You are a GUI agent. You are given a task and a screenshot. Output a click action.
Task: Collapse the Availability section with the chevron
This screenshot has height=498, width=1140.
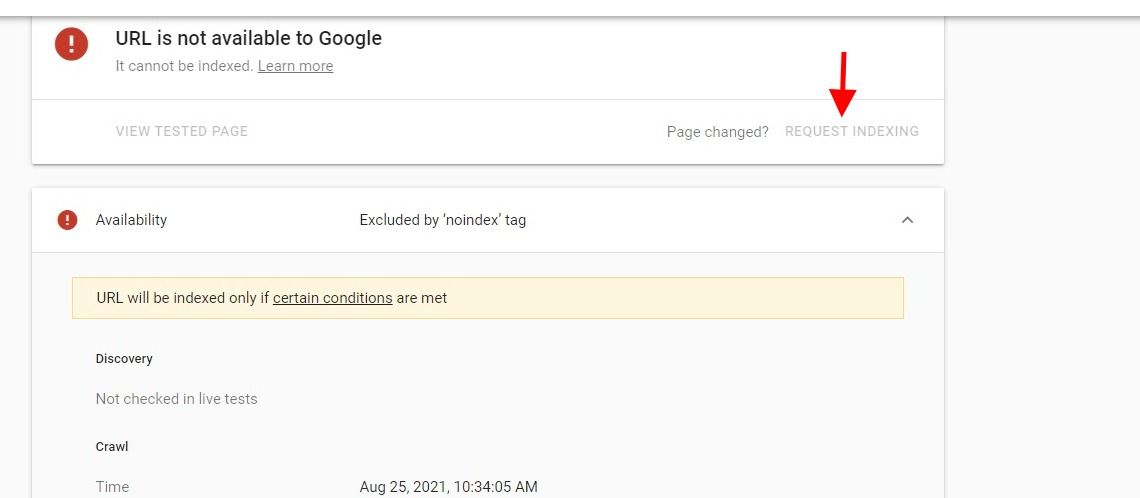click(907, 220)
